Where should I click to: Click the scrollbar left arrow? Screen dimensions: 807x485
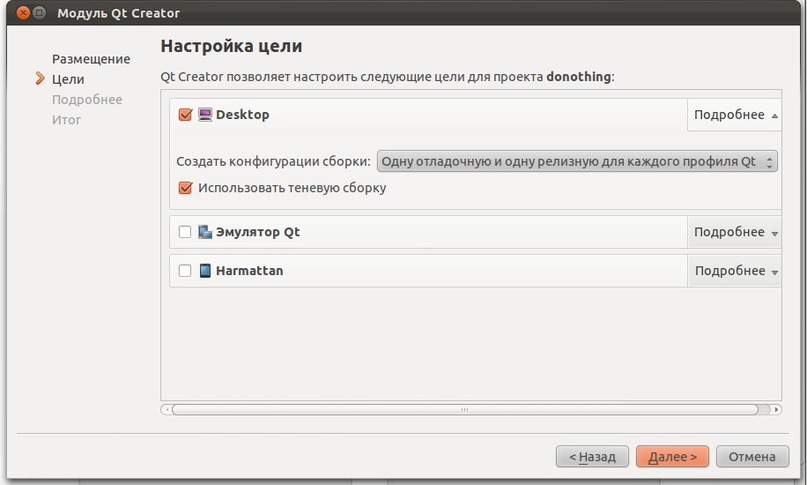coord(166,410)
